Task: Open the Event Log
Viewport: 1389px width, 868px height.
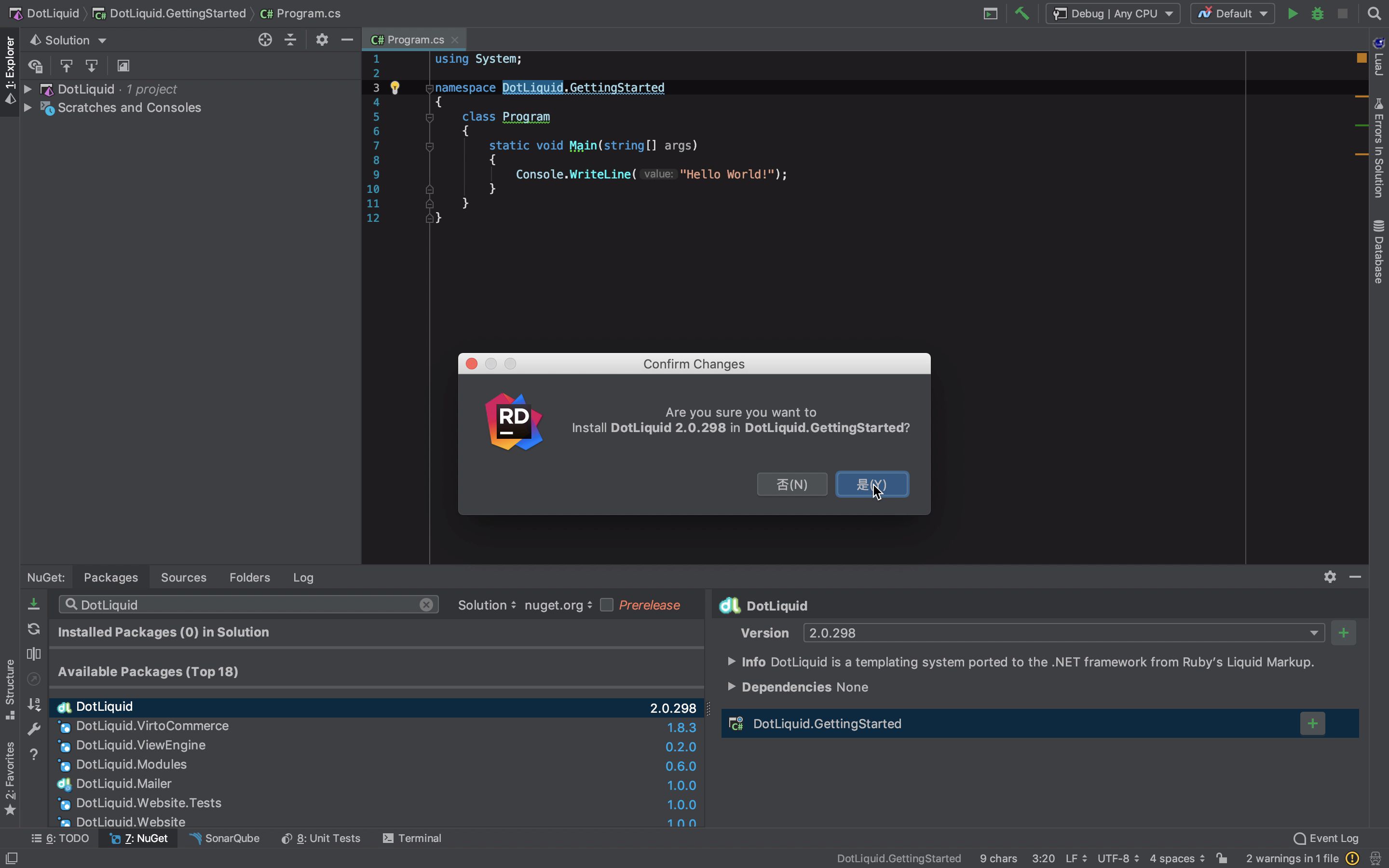Action: [x=1326, y=838]
